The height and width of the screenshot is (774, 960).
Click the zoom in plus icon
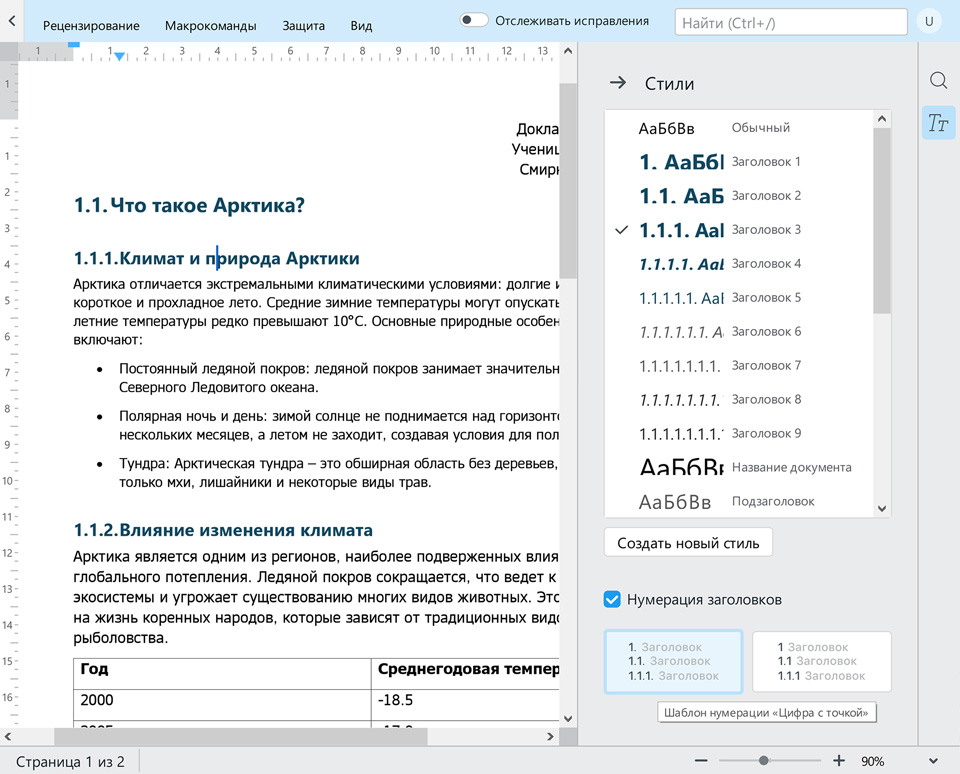(x=838, y=761)
